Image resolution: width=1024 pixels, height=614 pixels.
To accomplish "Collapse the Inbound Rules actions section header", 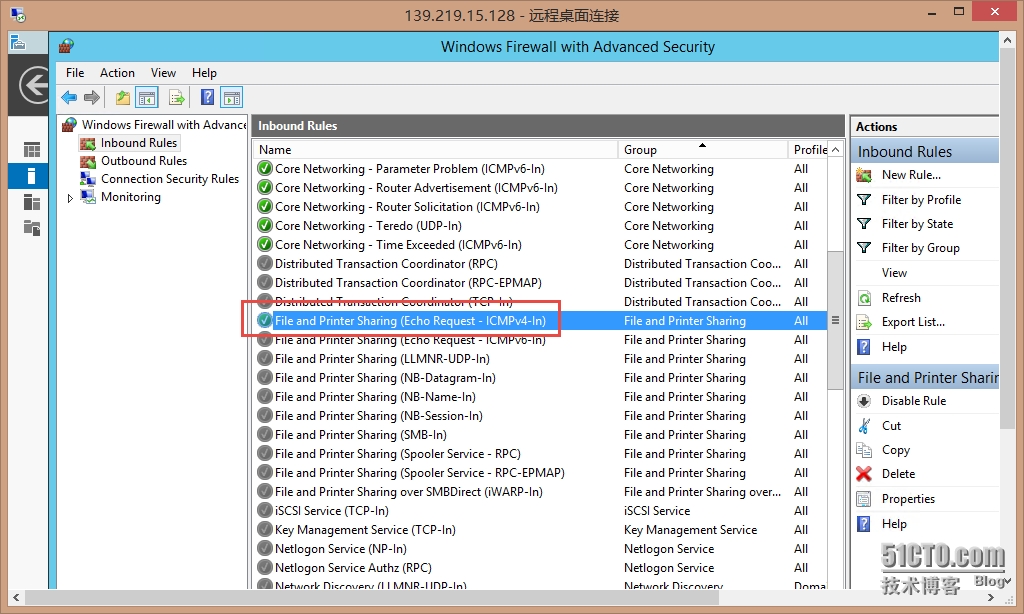I will [925, 152].
